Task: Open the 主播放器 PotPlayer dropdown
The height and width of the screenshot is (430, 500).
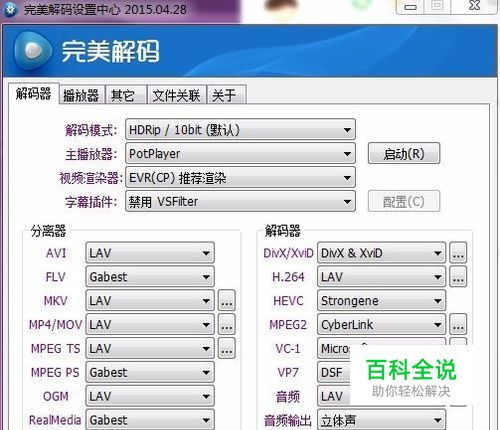Action: [x=240, y=154]
